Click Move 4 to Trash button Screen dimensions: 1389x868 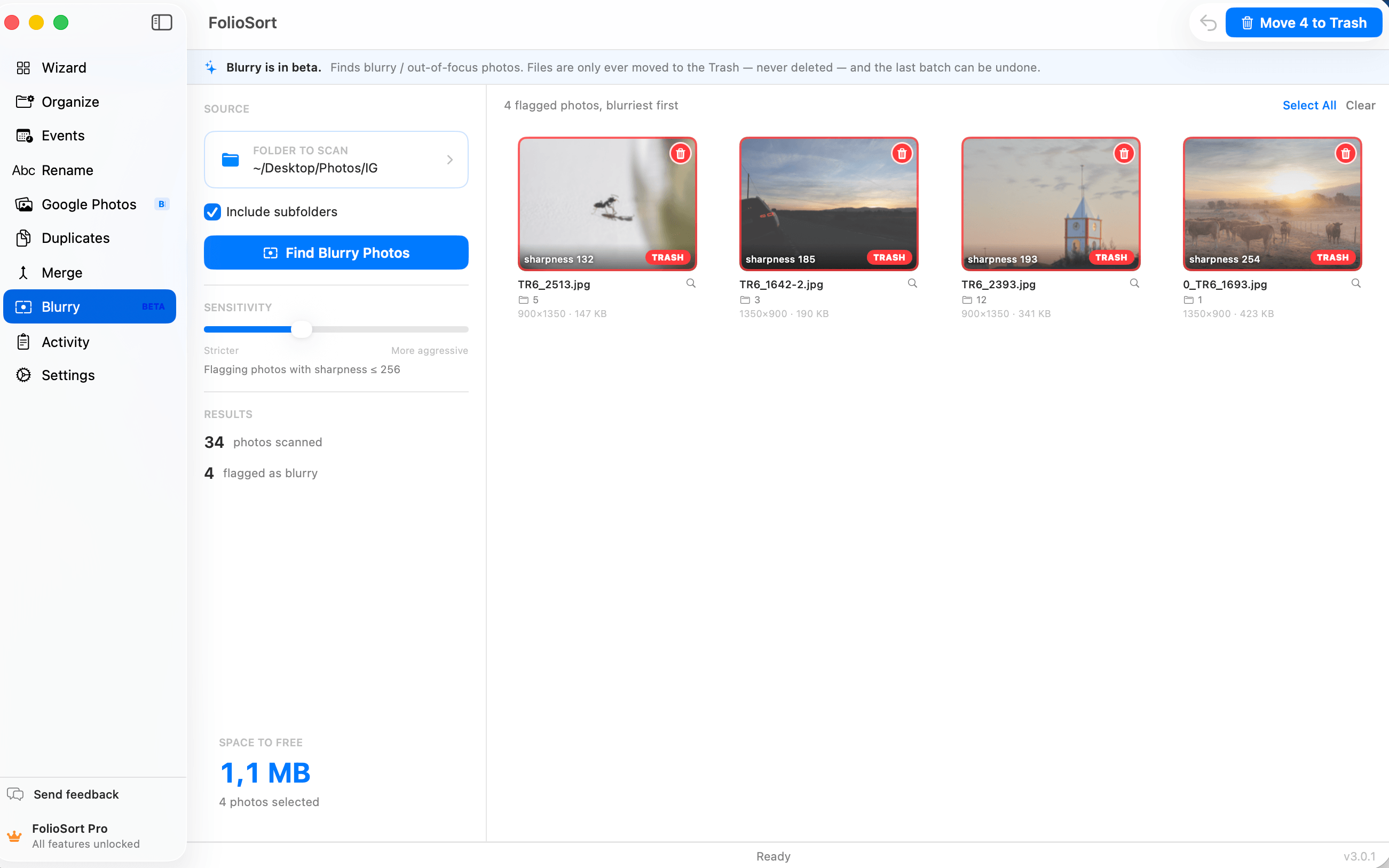point(1304,23)
